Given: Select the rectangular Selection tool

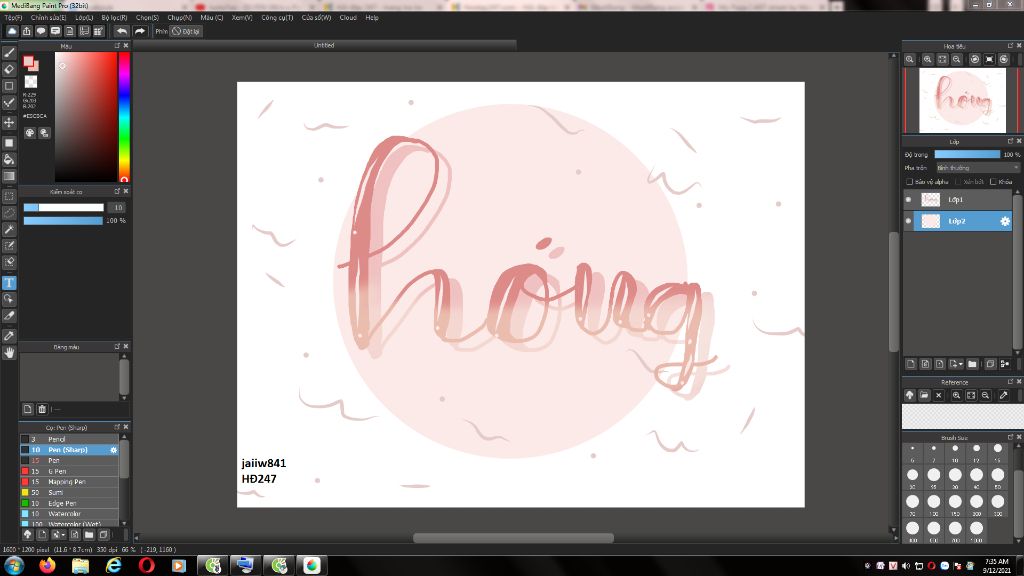Looking at the screenshot, I should coord(9,196).
